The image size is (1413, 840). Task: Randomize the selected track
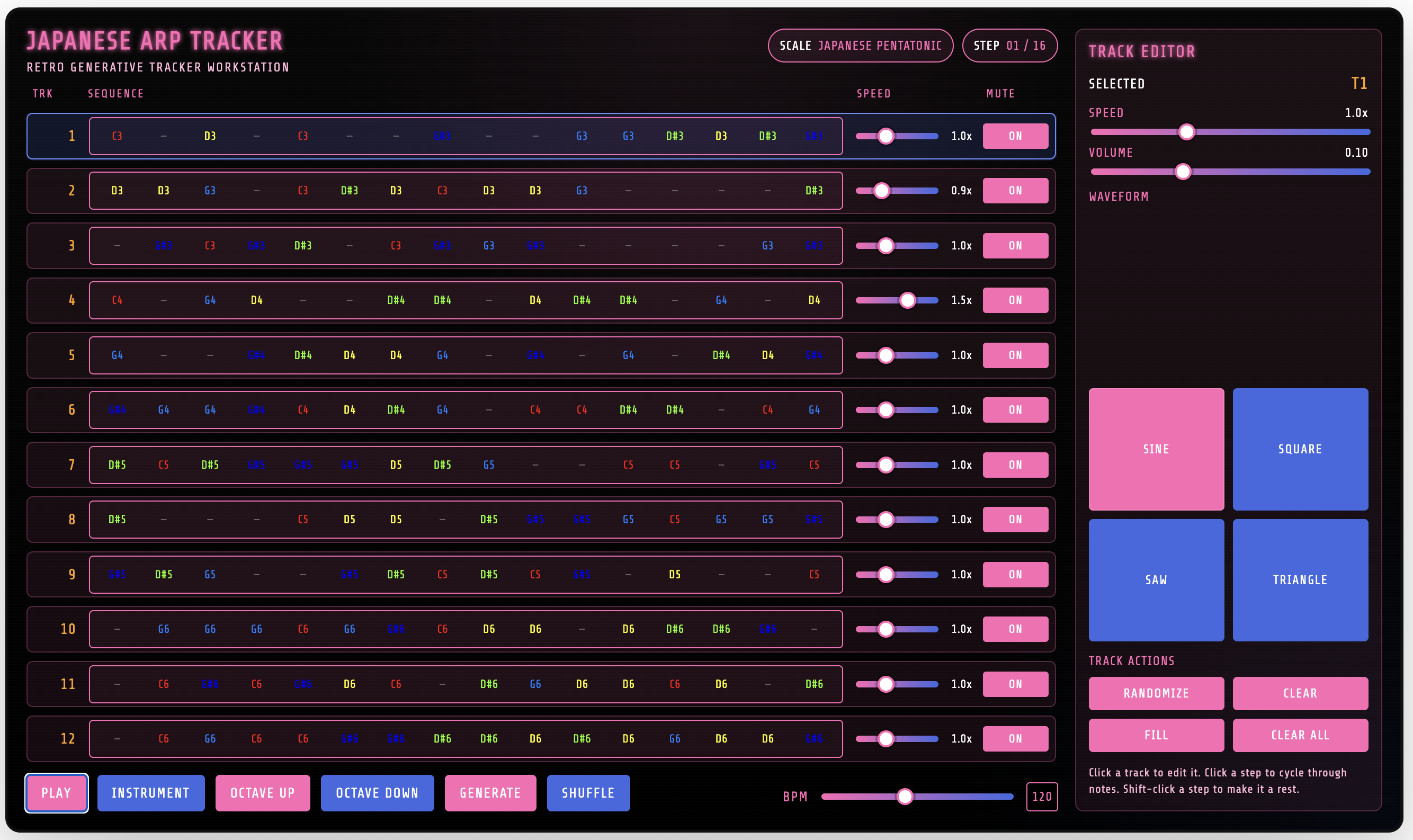1155,693
